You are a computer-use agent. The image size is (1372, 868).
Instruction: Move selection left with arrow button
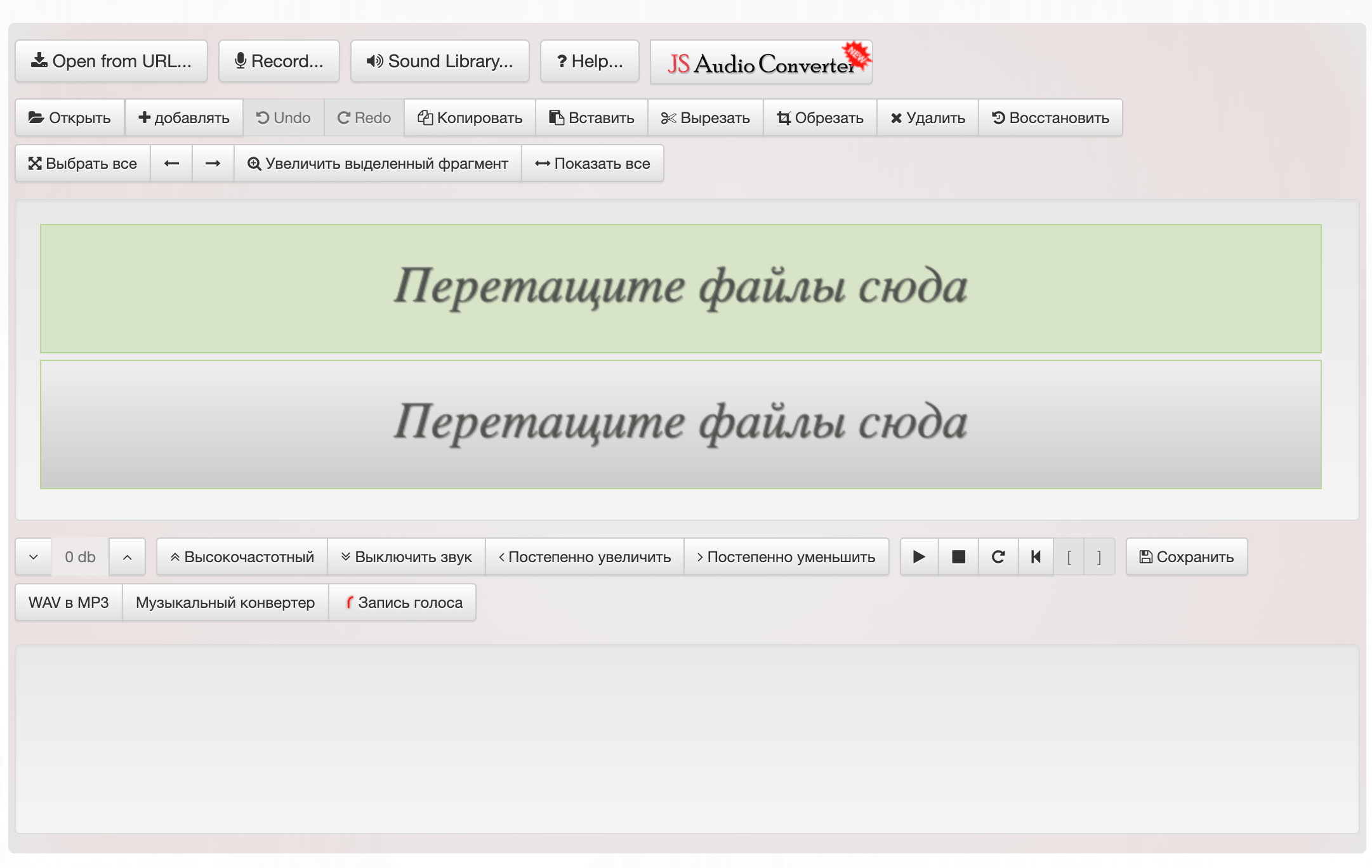point(171,164)
